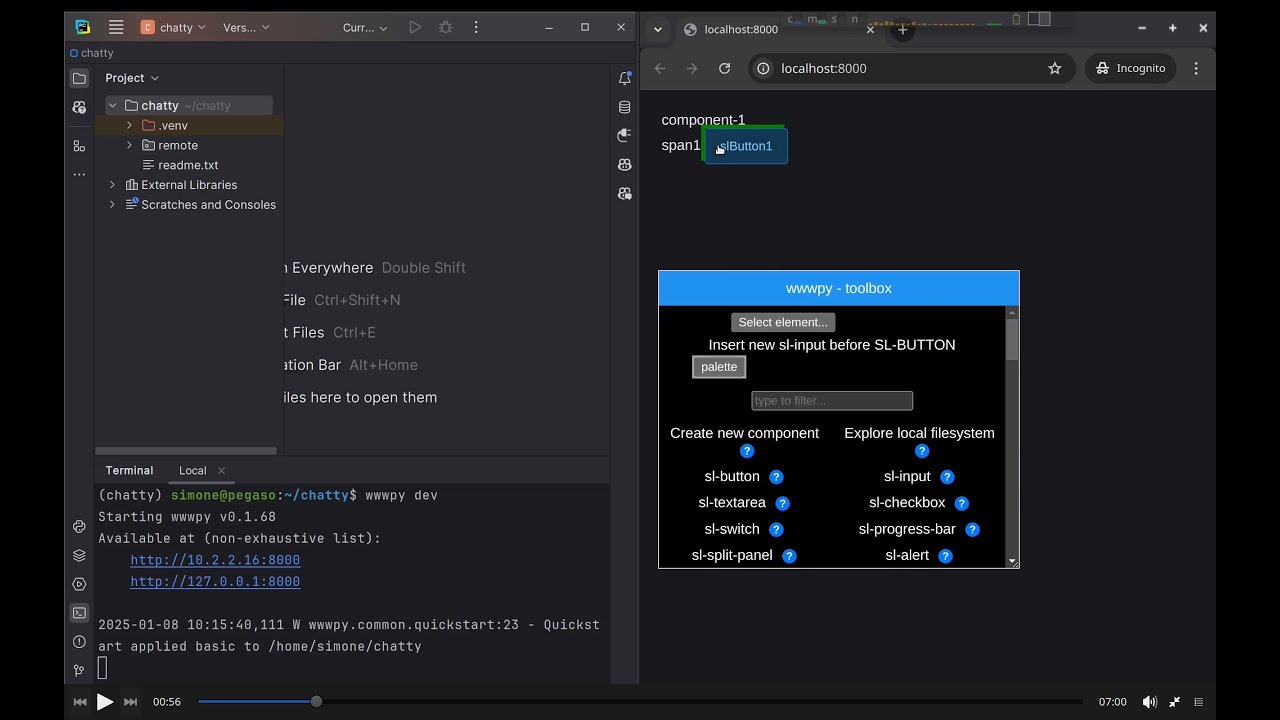The height and width of the screenshot is (720, 1280).
Task: Open the chatty project dropdown in the title bar
Action: 174,28
